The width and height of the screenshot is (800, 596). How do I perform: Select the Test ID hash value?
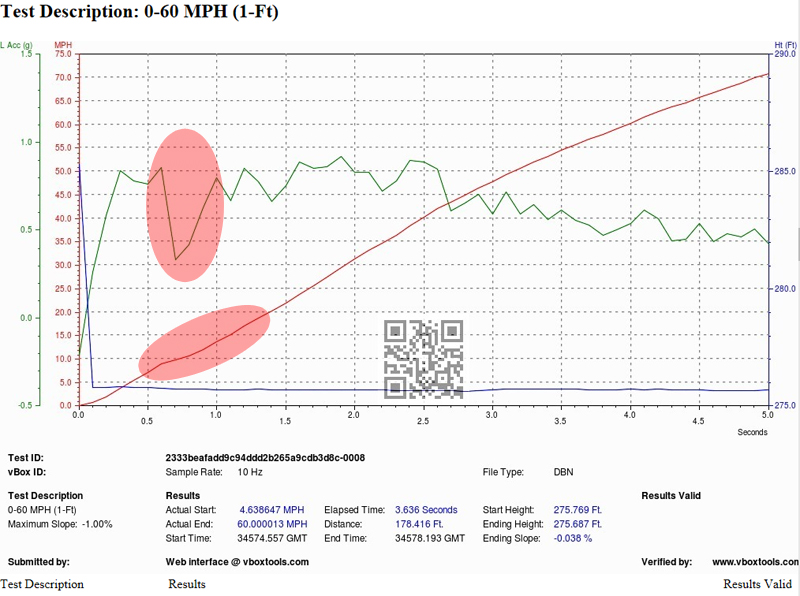pos(264,458)
